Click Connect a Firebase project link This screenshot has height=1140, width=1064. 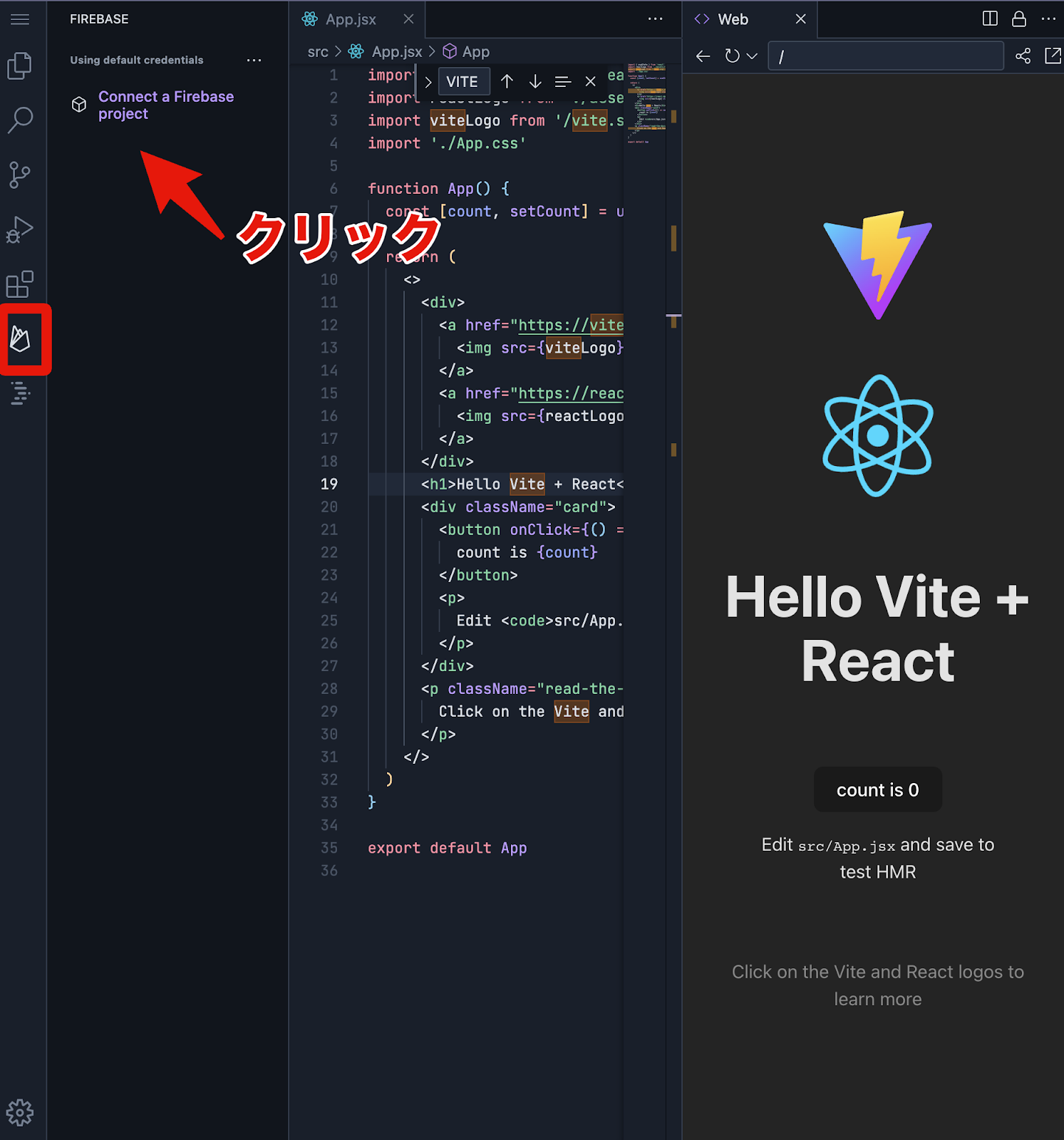(165, 105)
